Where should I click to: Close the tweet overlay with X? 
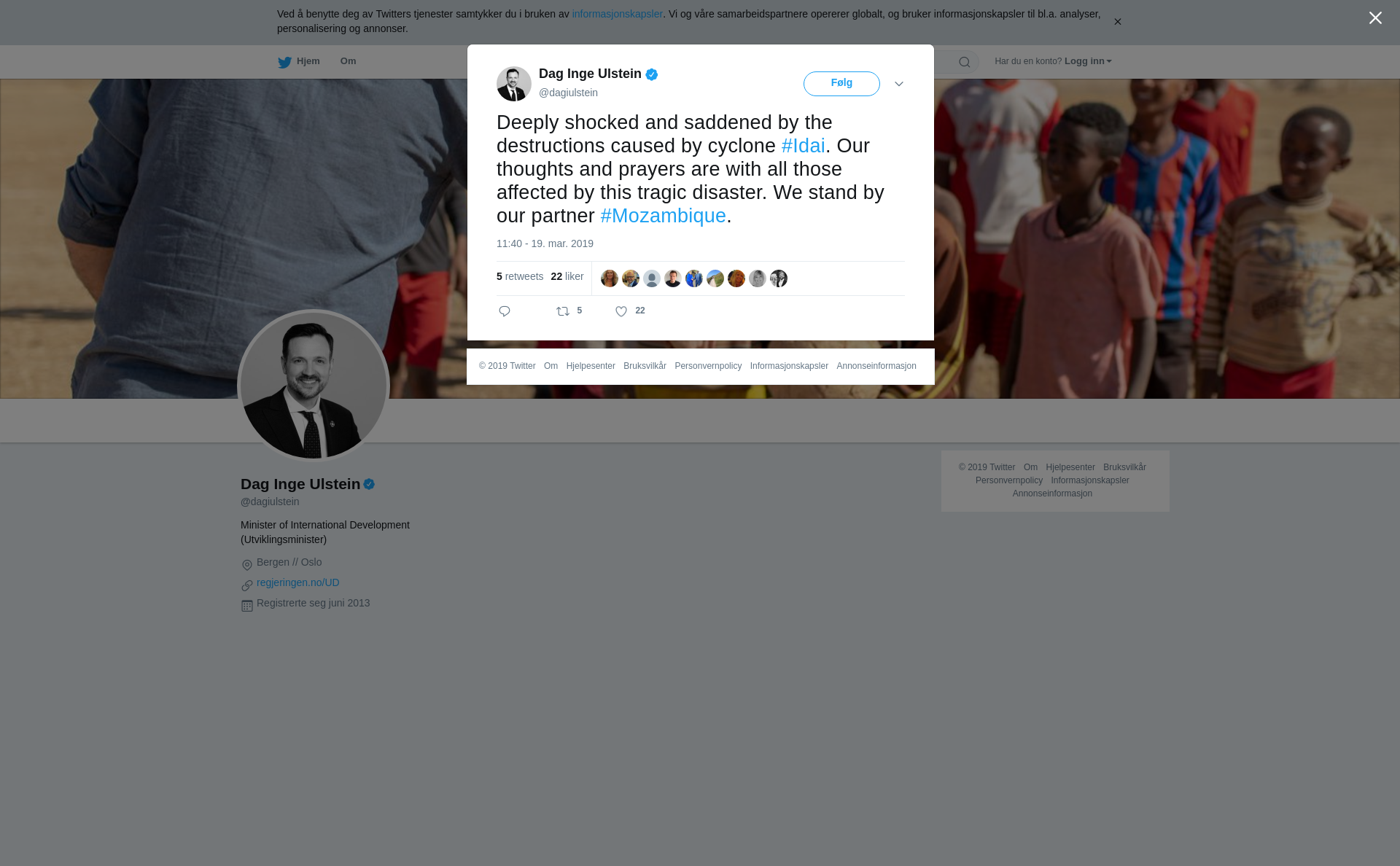click(x=1375, y=18)
